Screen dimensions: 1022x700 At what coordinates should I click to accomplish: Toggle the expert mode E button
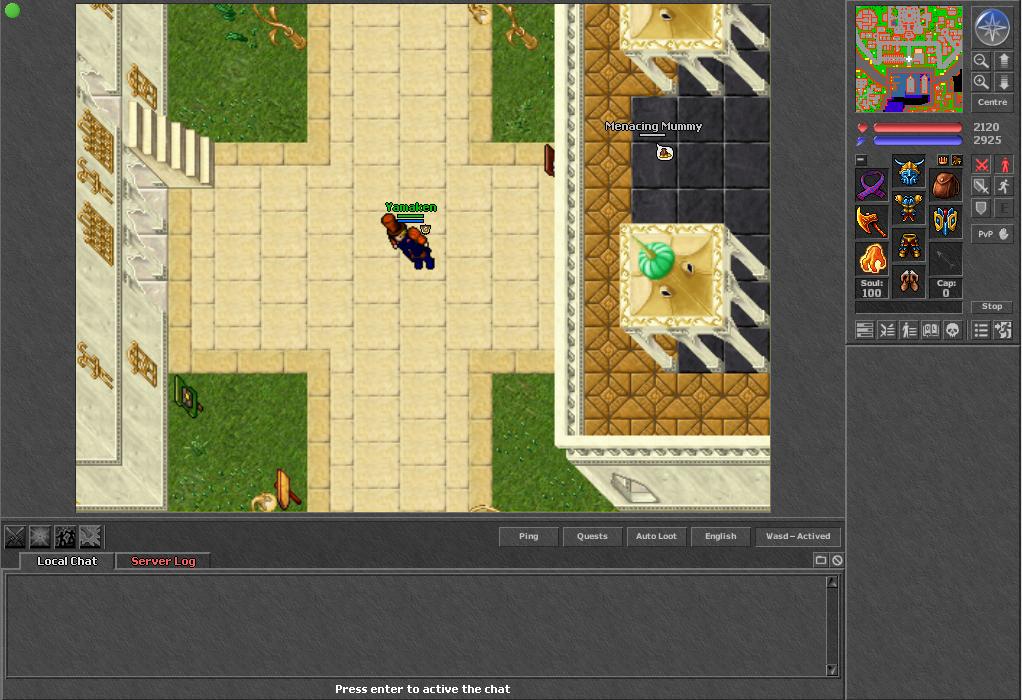pyautogui.click(x=1004, y=209)
